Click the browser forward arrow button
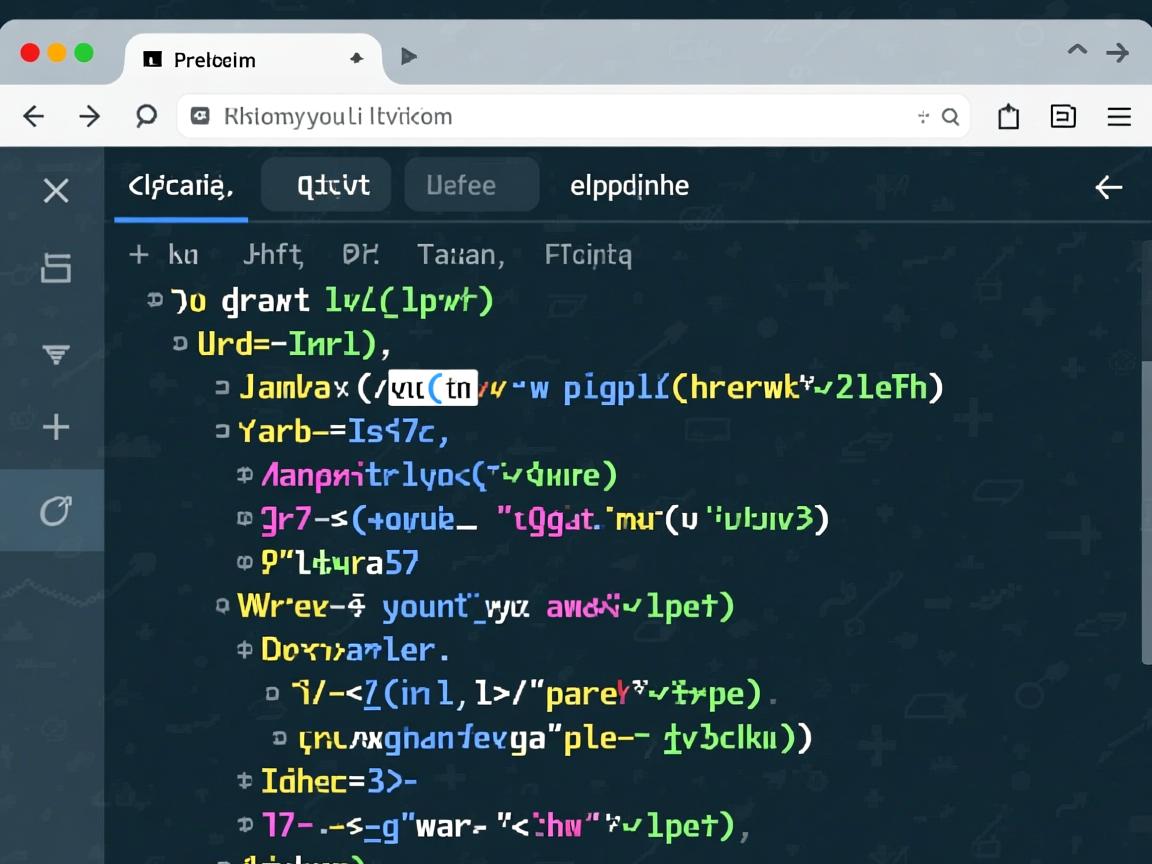The width and height of the screenshot is (1152, 864). (x=90, y=117)
